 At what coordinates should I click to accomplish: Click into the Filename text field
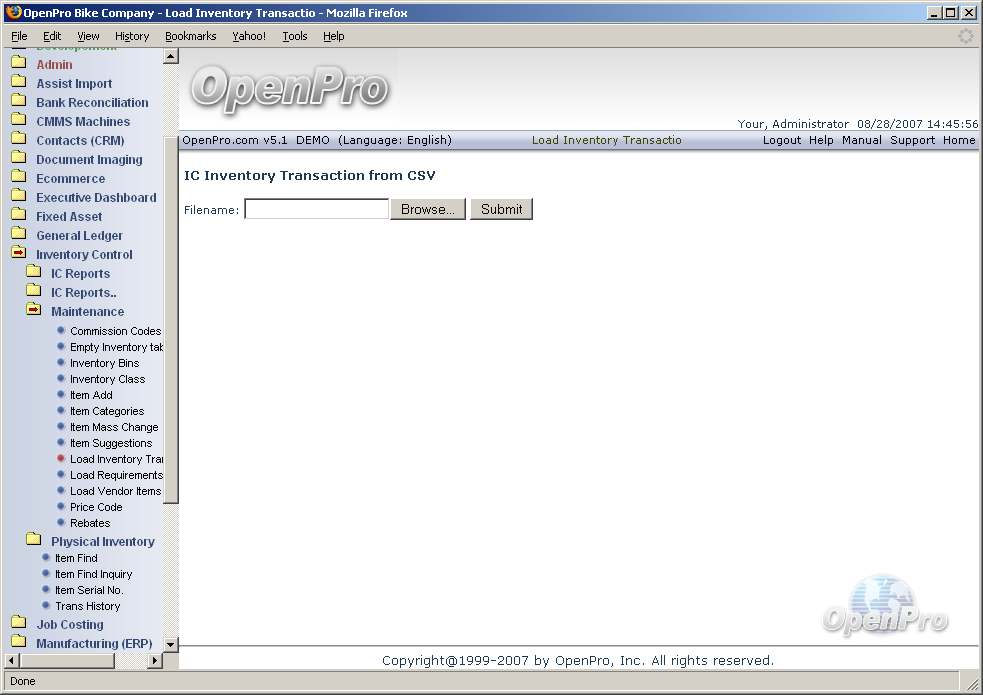tap(316, 209)
